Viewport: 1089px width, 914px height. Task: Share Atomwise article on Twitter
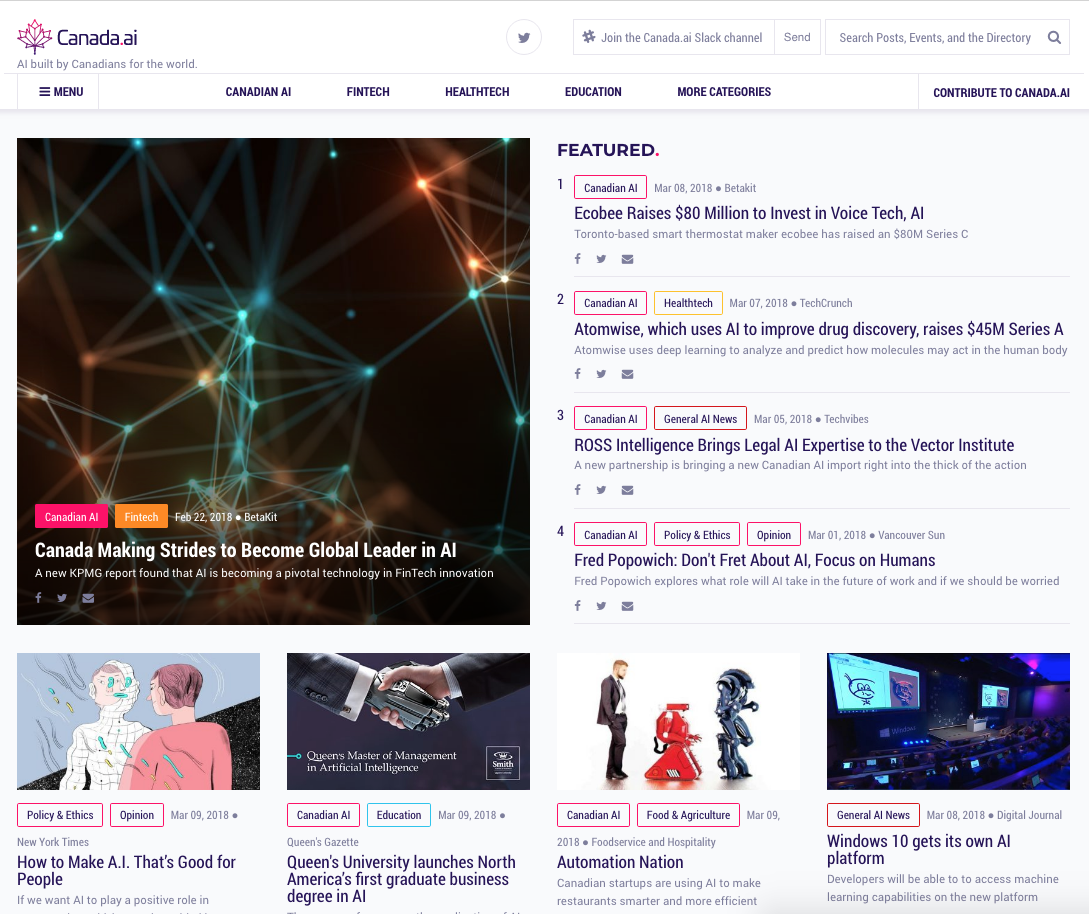(601, 374)
